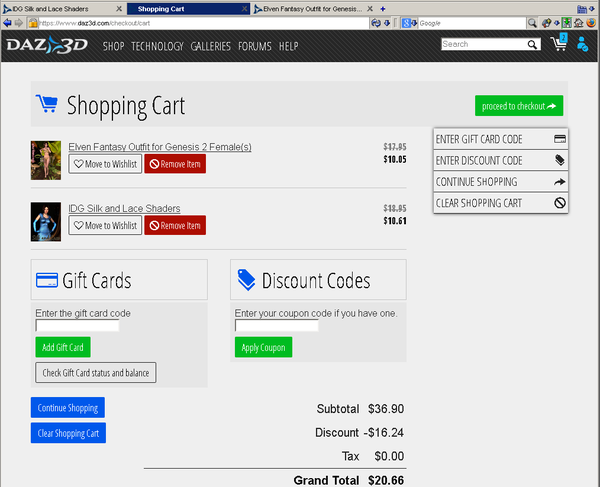This screenshot has width=600, height=487.
Task: Select CLEAR SHOPPING CART in side menu
Action: tap(501, 203)
